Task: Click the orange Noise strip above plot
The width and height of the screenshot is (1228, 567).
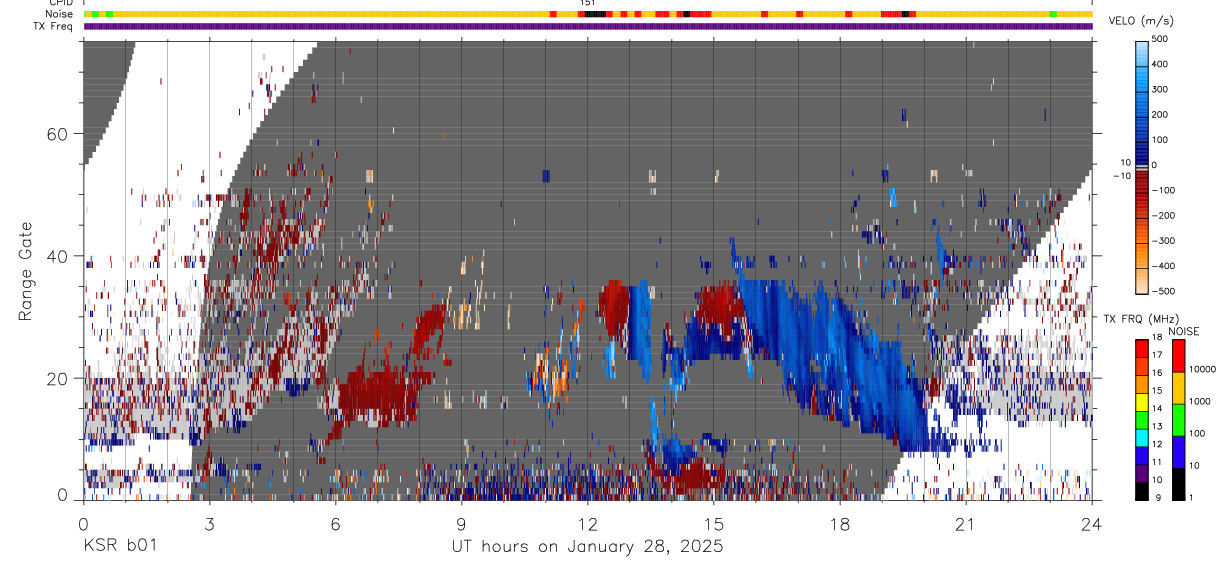Action: tap(588, 14)
